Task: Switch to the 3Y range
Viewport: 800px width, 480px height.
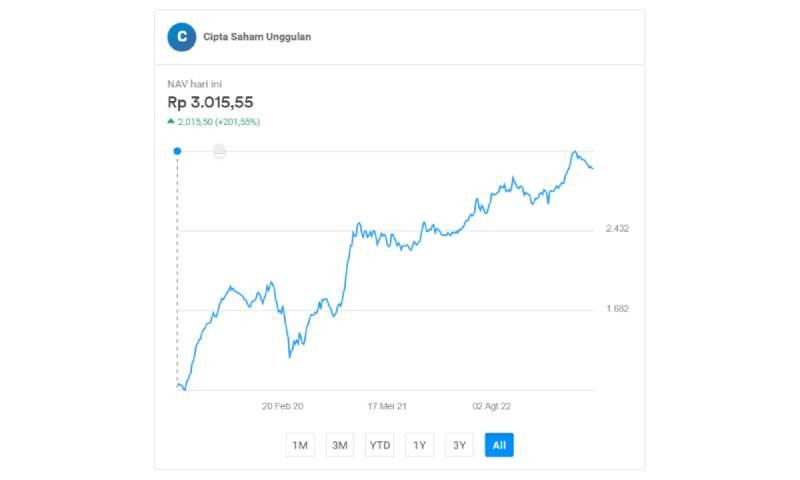Action: pos(459,445)
